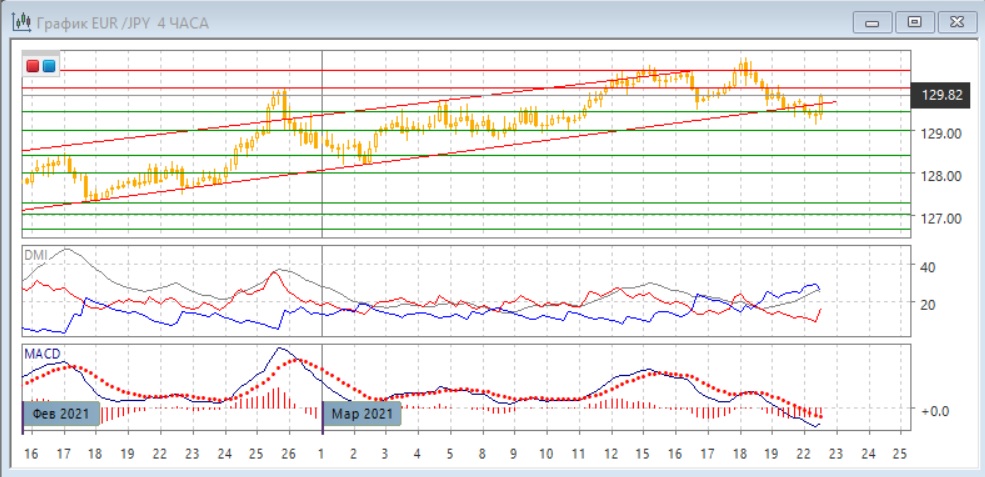The image size is (985, 477).
Task: Minimize the EUR/JPY chart window
Action: coord(872,23)
